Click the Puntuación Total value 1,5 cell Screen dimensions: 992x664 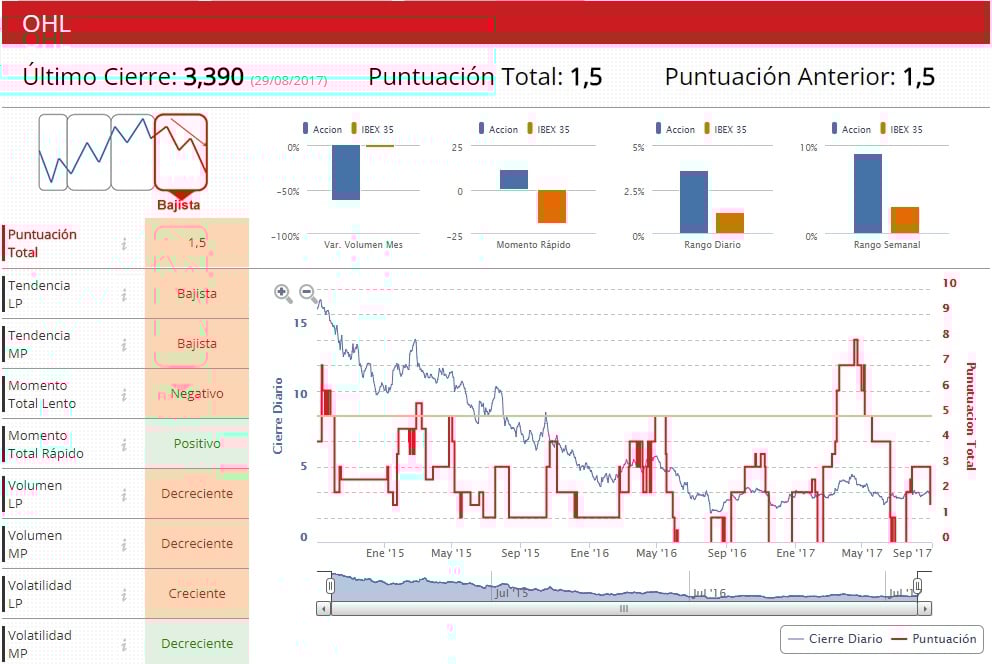[197, 243]
